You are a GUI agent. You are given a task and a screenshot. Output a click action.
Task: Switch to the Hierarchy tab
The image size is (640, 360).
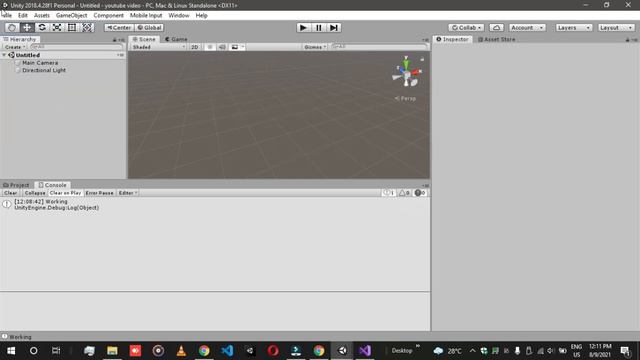pos(20,39)
